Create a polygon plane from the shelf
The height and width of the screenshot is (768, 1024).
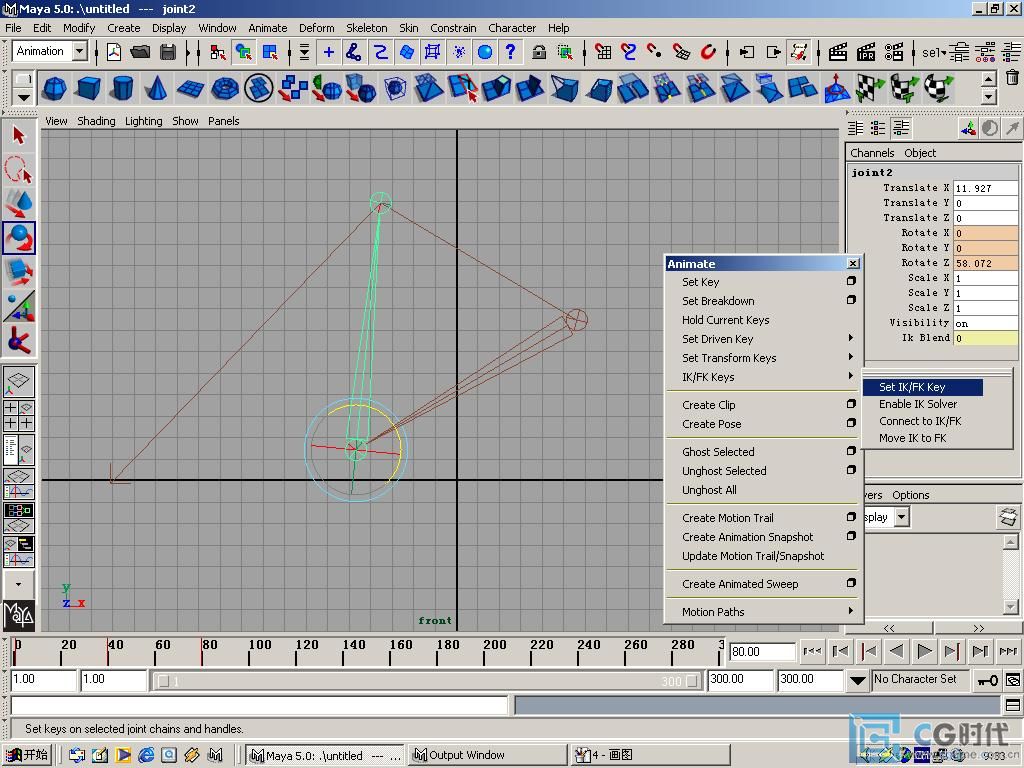[190, 88]
